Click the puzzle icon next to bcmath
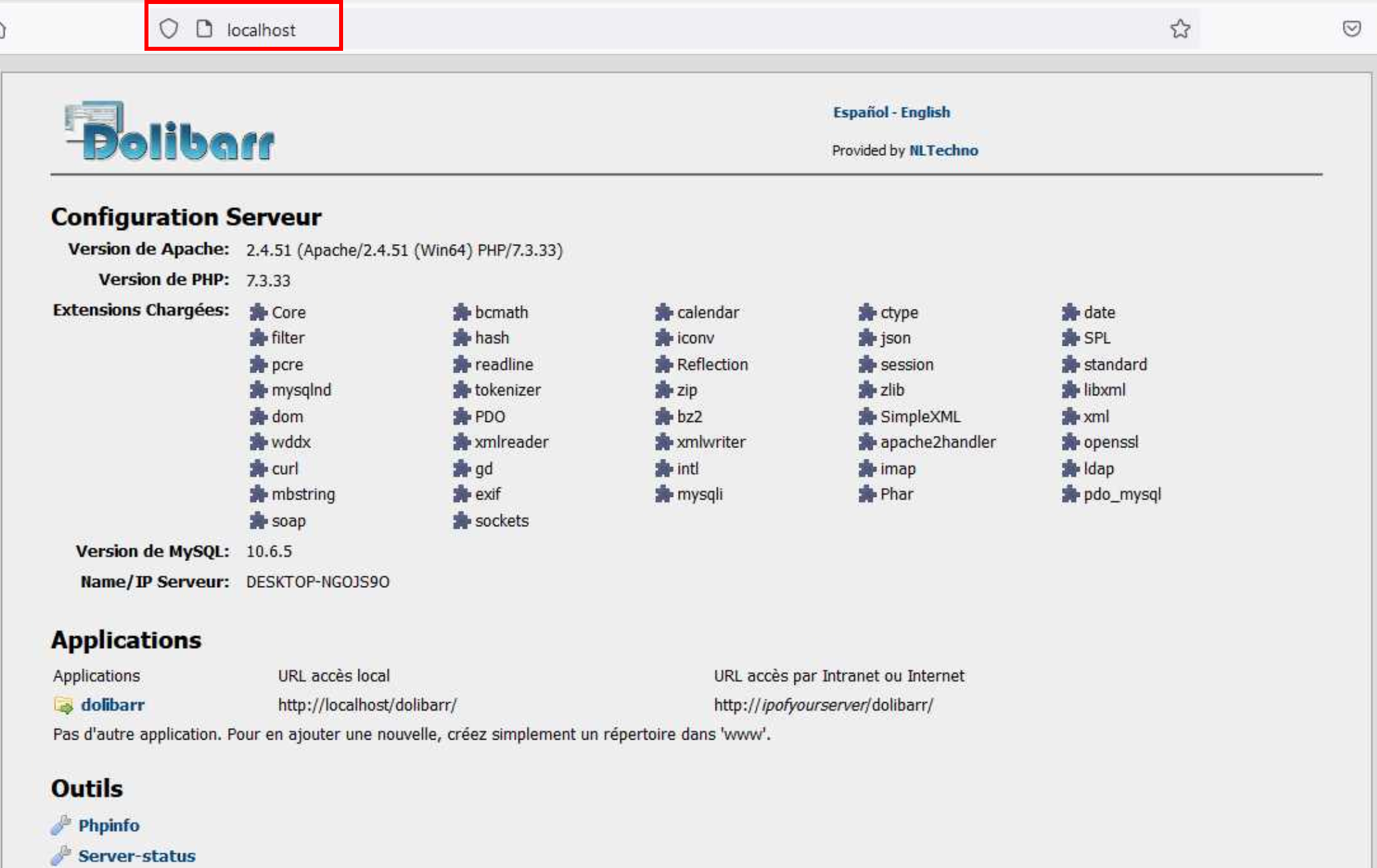 pos(461,312)
